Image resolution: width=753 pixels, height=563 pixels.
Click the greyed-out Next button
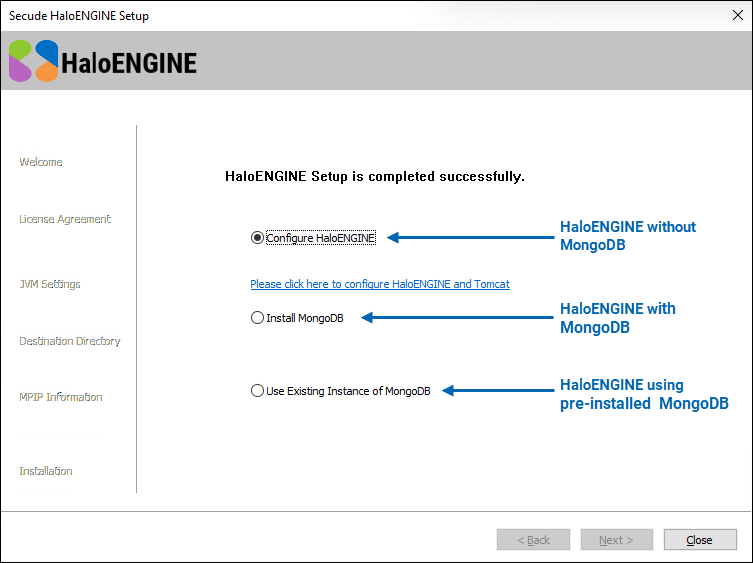pos(616,540)
